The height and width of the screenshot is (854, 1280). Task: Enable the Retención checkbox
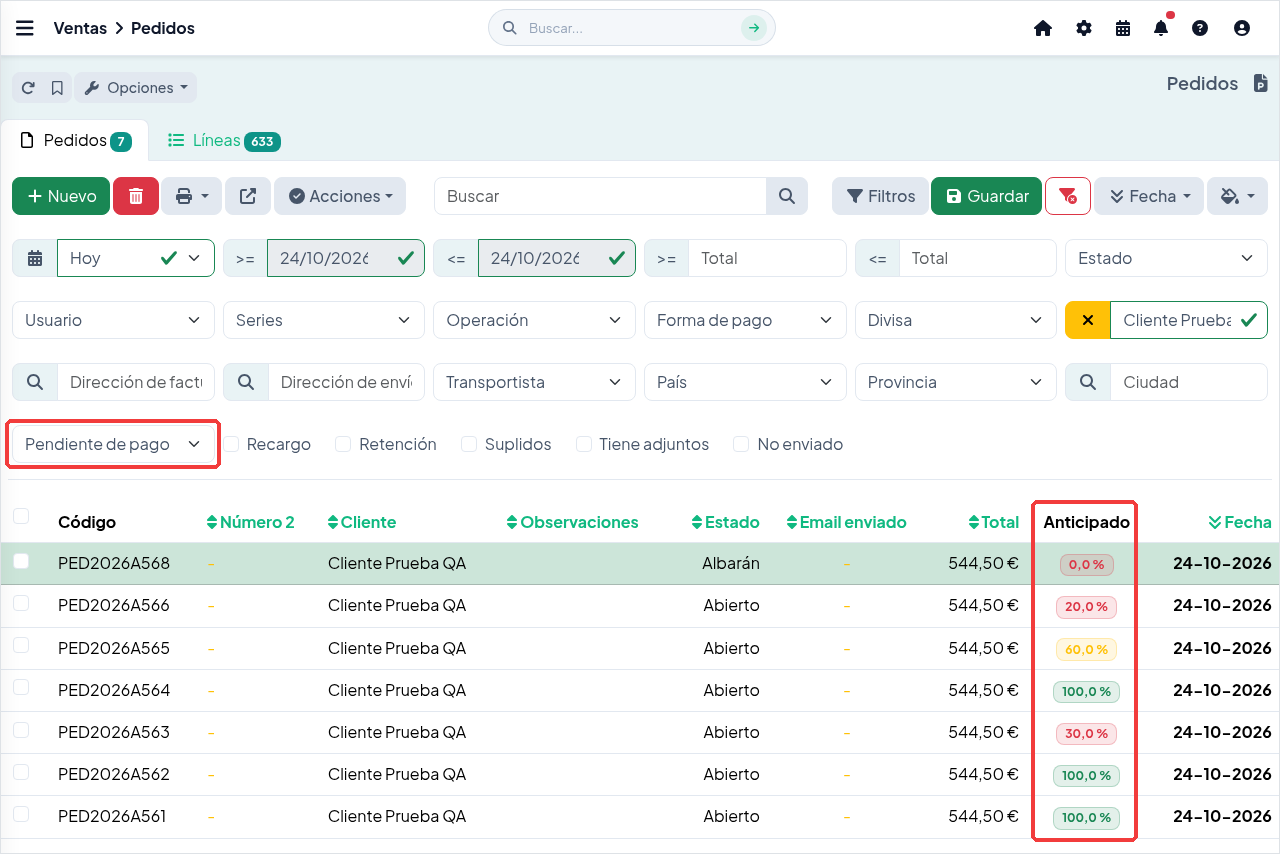(343, 444)
